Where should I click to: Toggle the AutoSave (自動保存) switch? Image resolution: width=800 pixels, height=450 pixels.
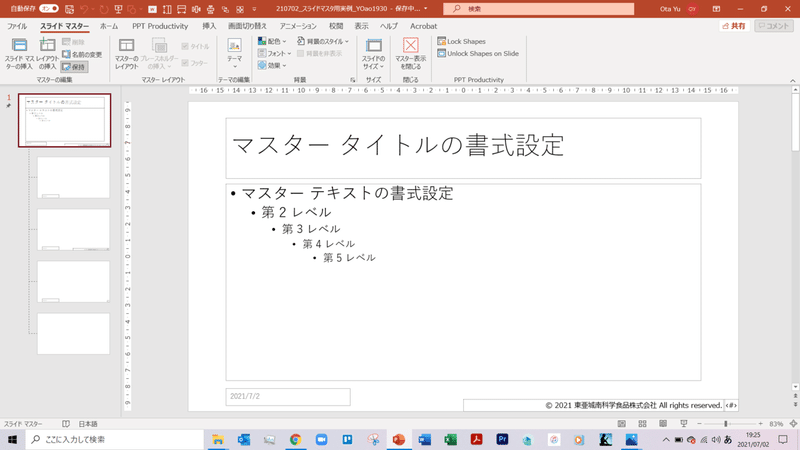(49, 9)
